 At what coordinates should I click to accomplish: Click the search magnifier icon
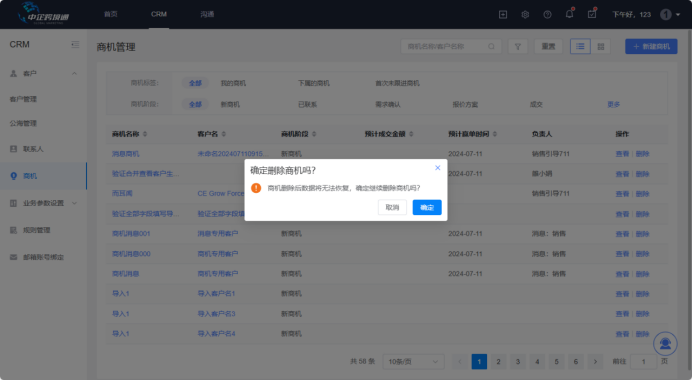click(x=491, y=46)
